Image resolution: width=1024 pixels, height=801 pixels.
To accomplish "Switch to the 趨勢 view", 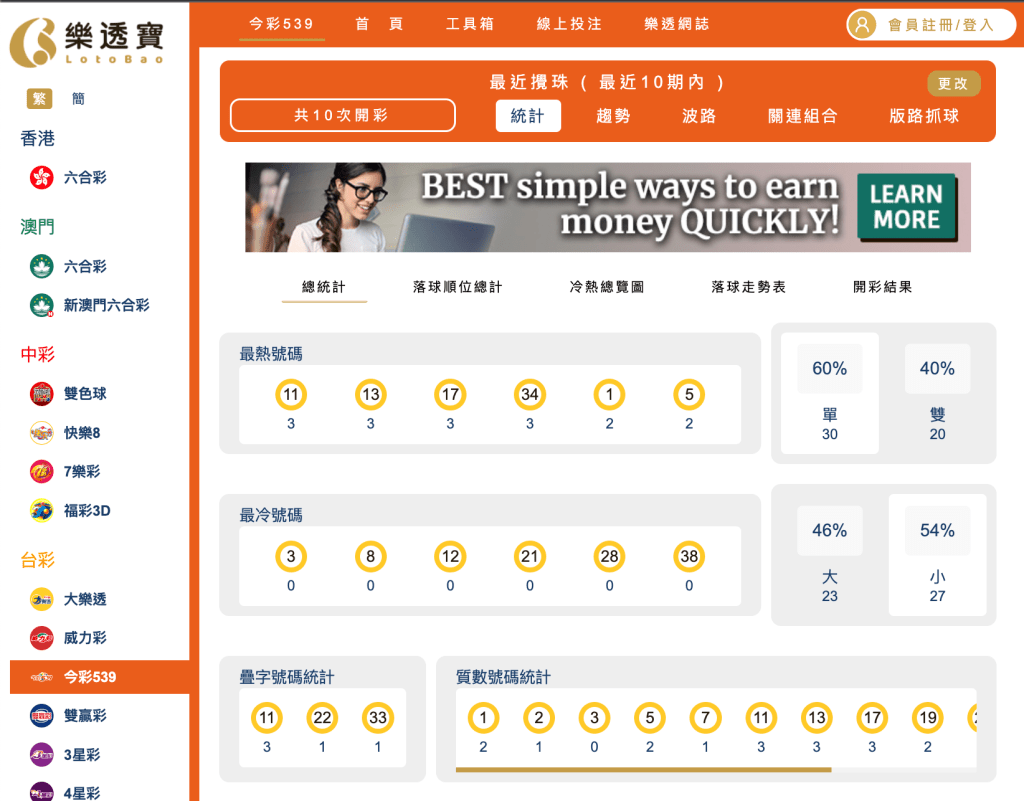I will 613,116.
